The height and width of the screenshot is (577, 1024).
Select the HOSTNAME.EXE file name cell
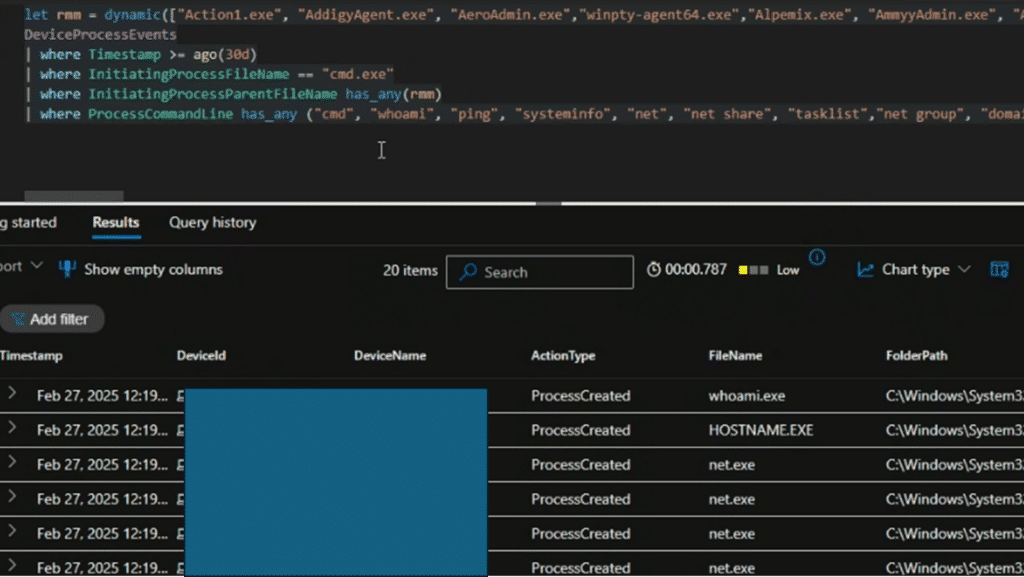[761, 431]
